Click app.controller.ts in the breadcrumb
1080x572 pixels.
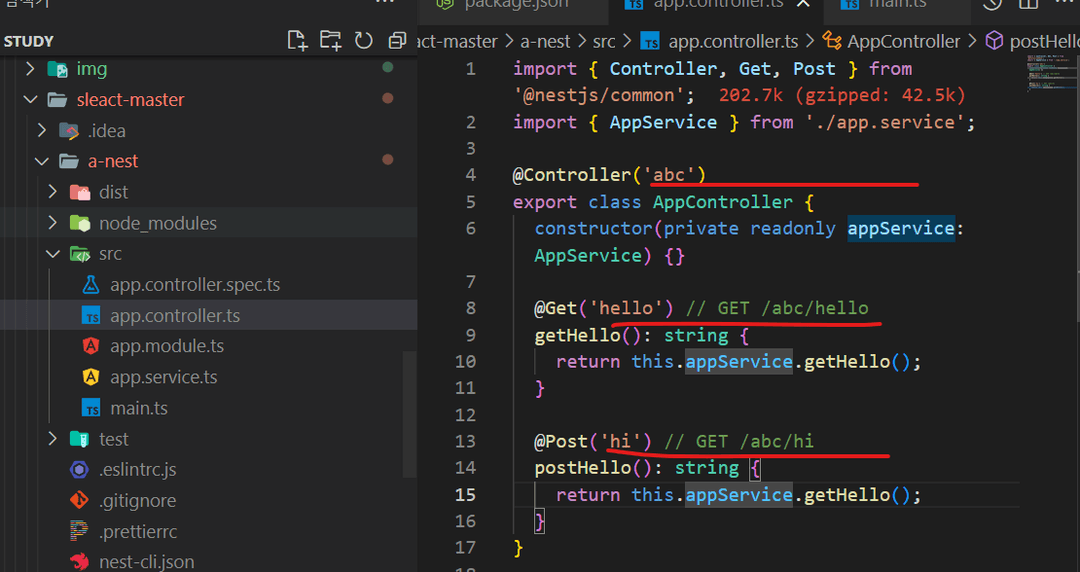tap(733, 41)
